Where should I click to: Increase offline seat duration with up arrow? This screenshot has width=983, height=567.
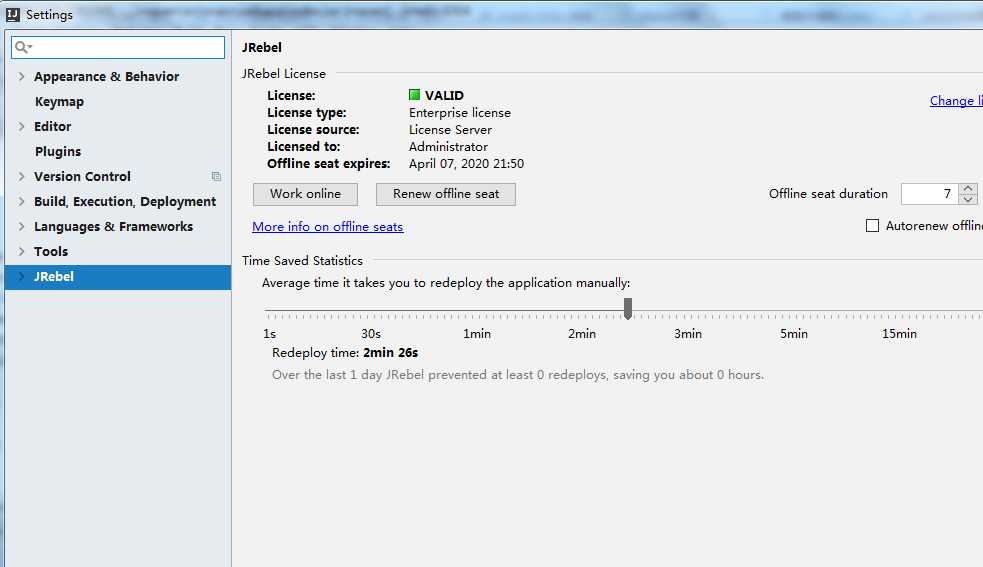(x=968, y=189)
